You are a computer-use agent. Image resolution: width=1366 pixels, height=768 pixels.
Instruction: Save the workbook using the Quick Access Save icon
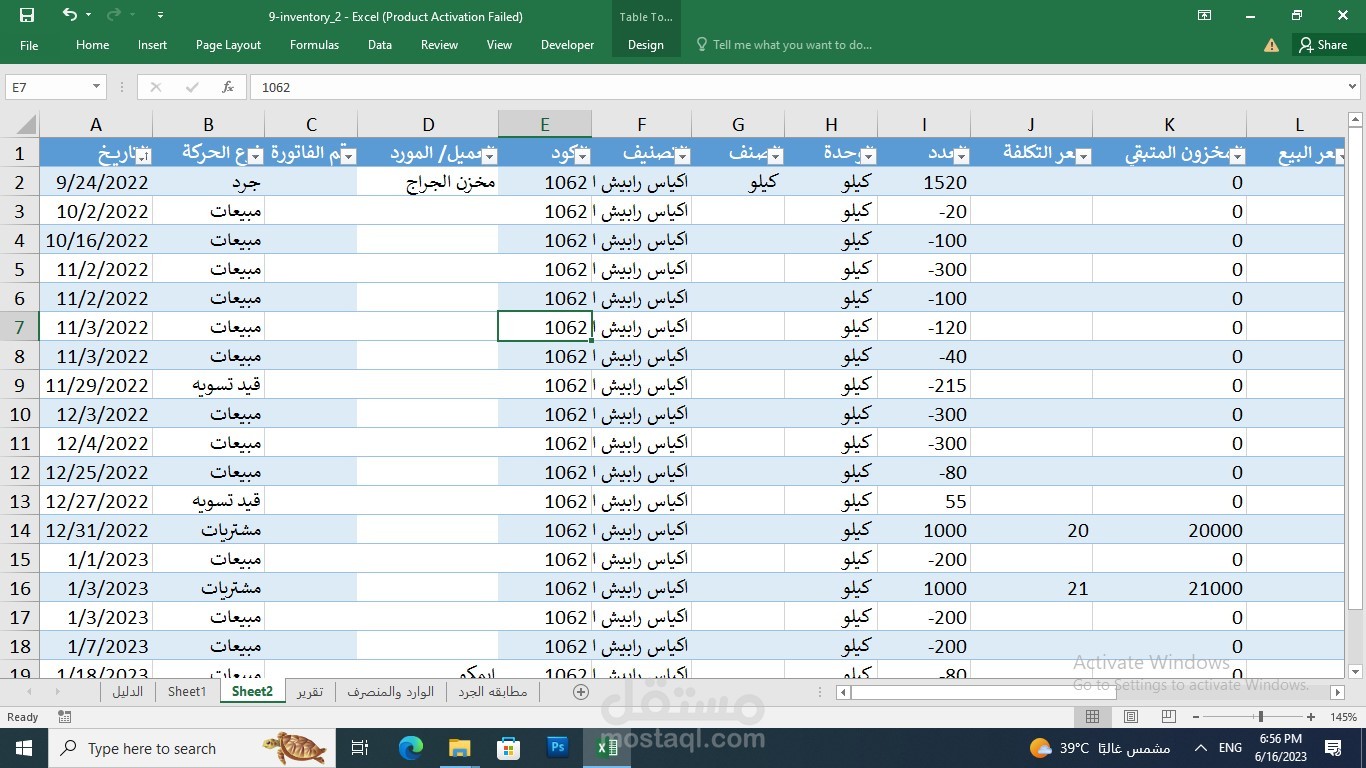pos(26,16)
